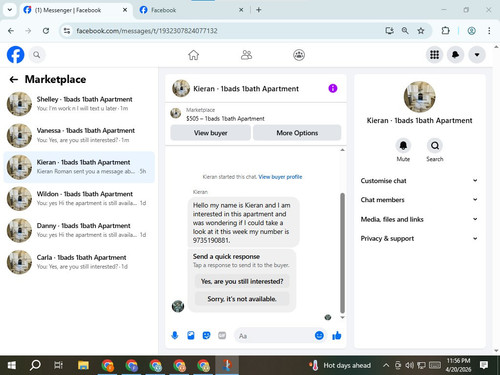This screenshot has height=375, width=500.
Task: Expand Privacy & support section
Action: pyautogui.click(x=419, y=238)
